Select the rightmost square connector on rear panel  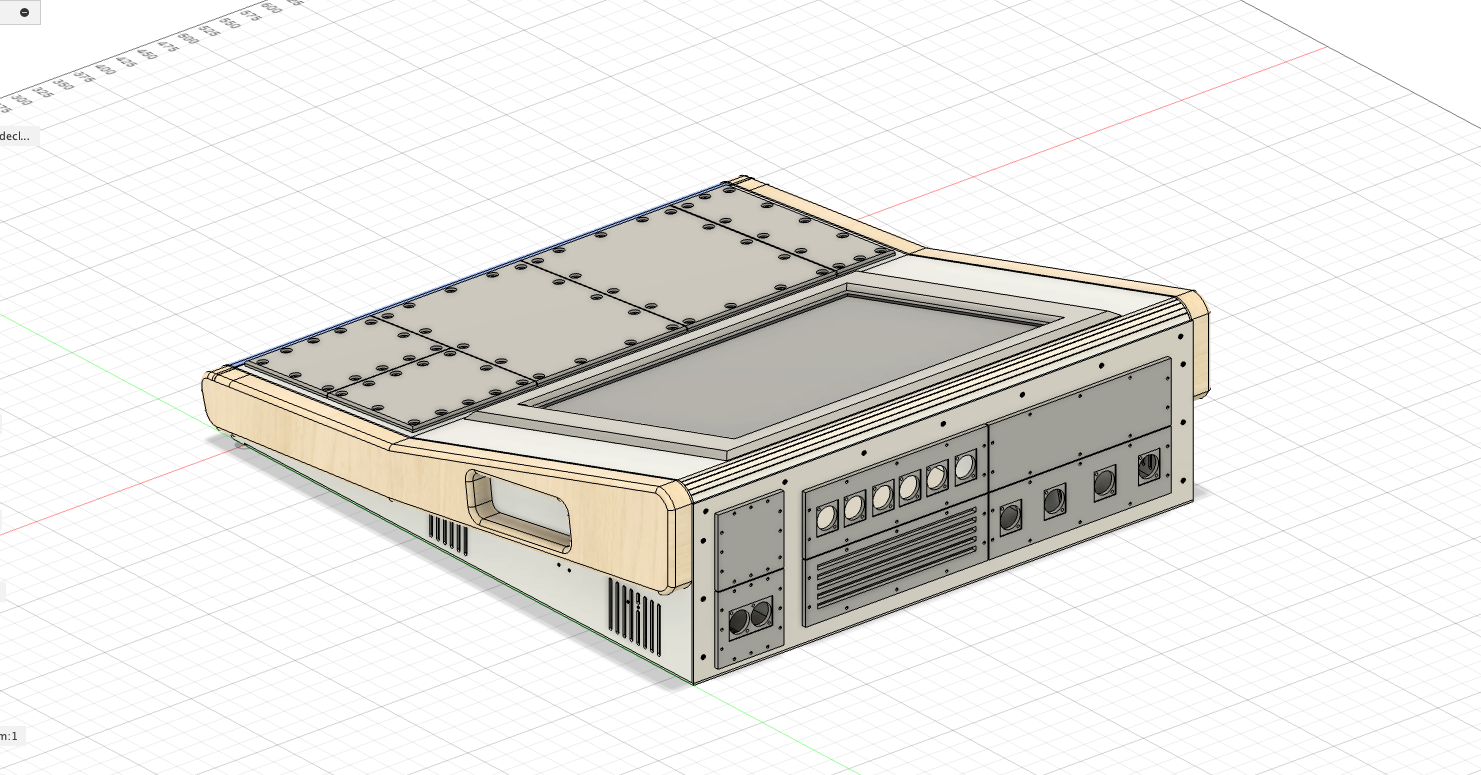(x=1150, y=465)
